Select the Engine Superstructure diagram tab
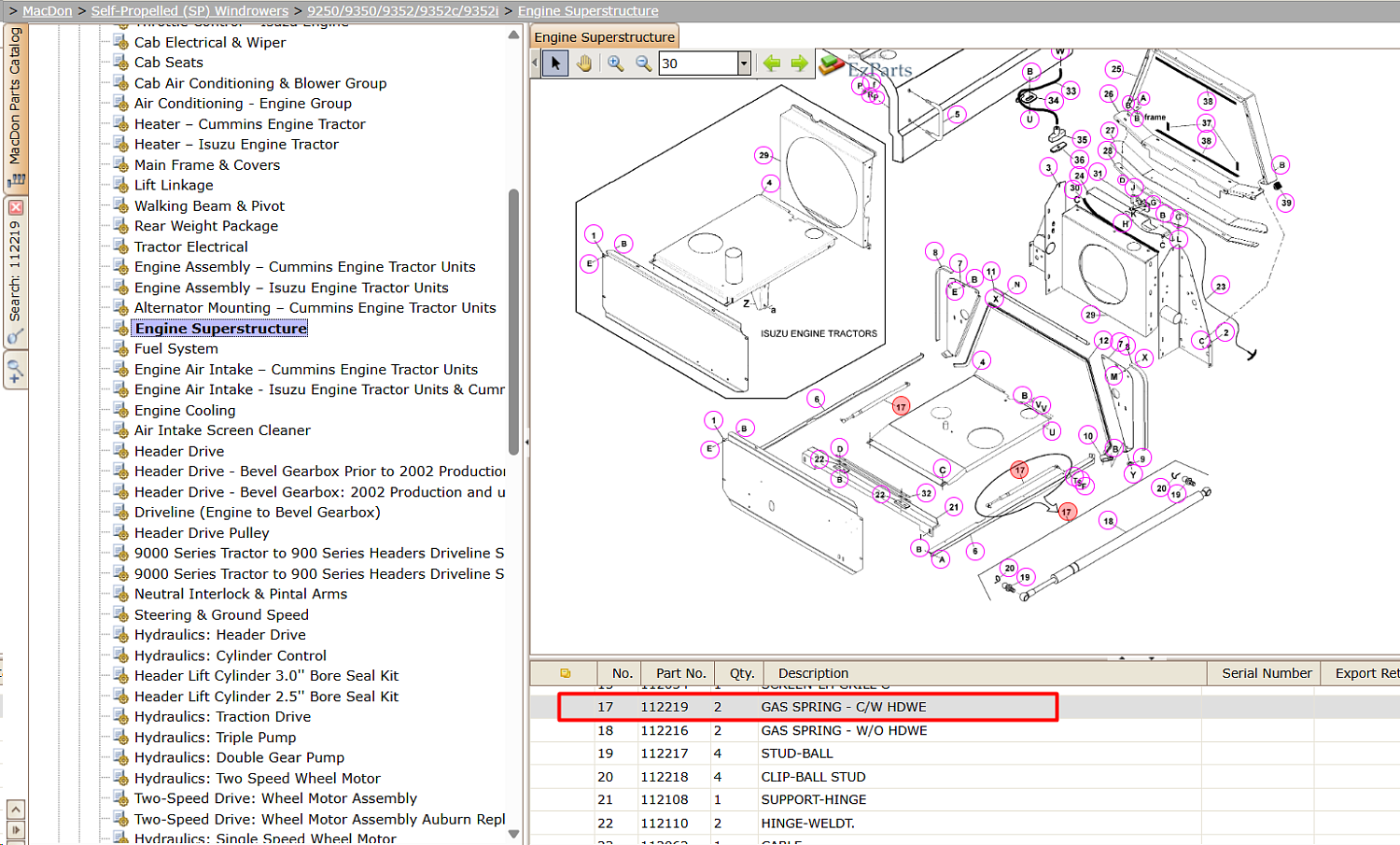The width and height of the screenshot is (1400, 845). tap(605, 37)
